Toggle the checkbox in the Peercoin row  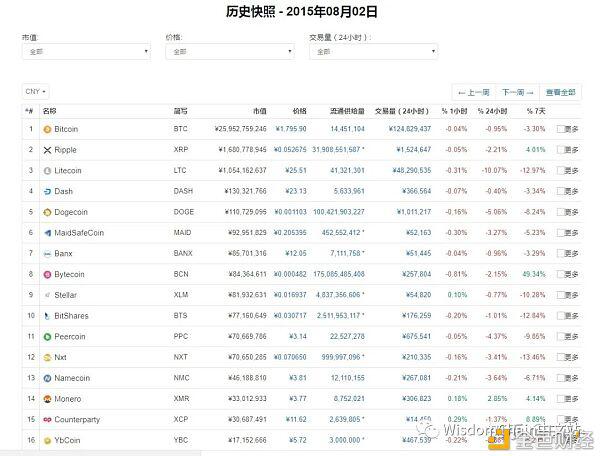560,336
